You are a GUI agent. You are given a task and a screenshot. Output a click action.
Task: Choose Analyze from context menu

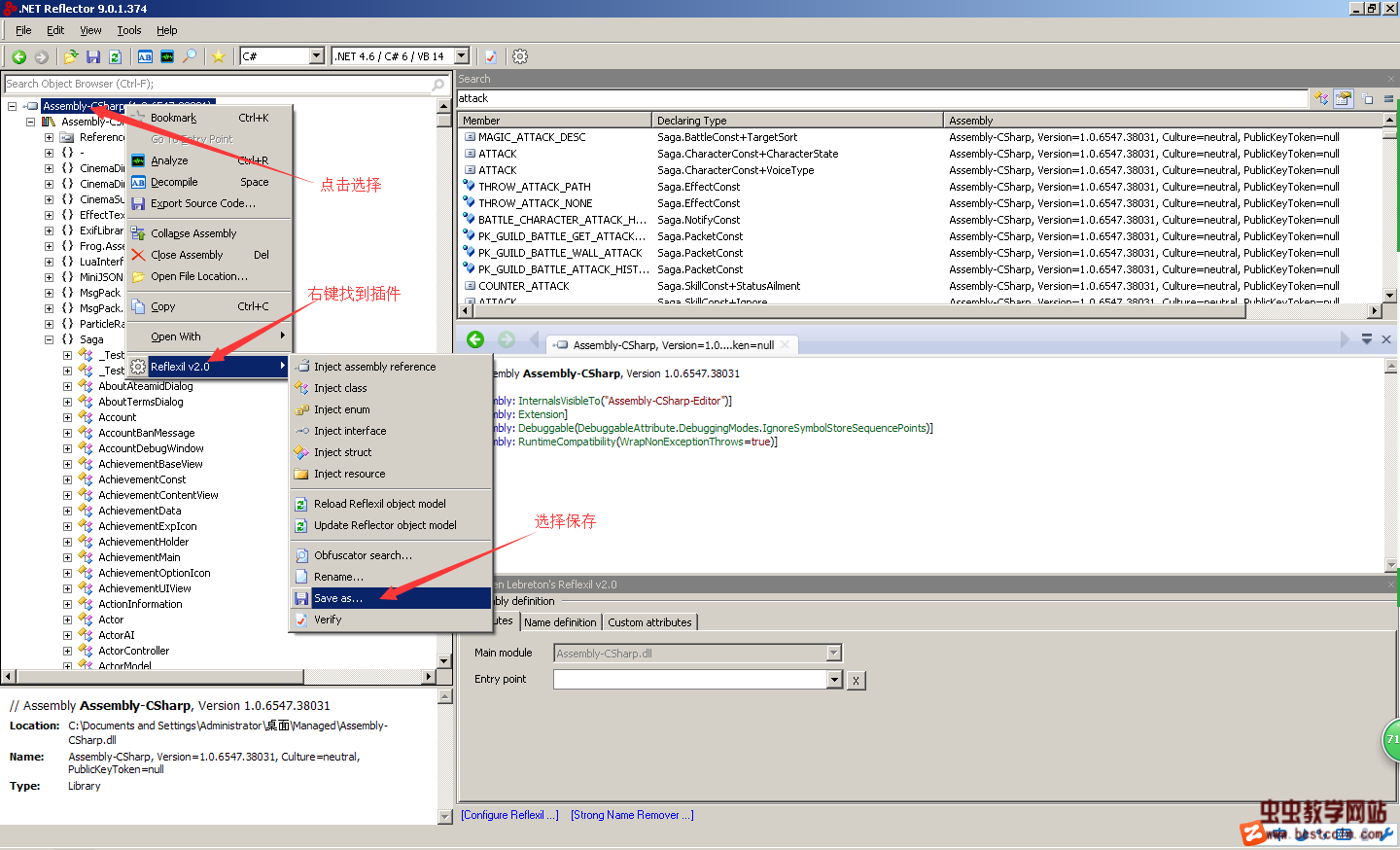click(x=209, y=160)
